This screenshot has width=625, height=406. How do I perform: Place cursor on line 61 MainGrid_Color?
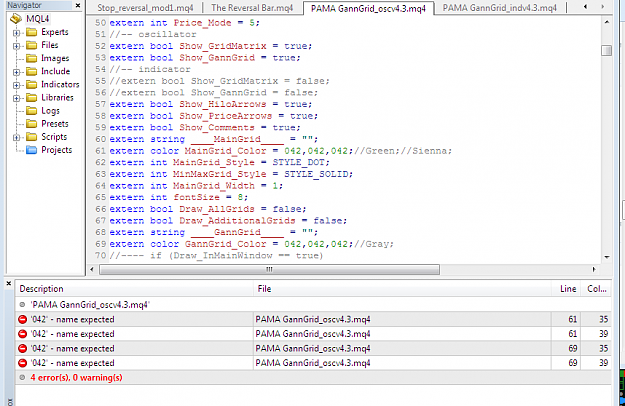[x=225, y=151]
